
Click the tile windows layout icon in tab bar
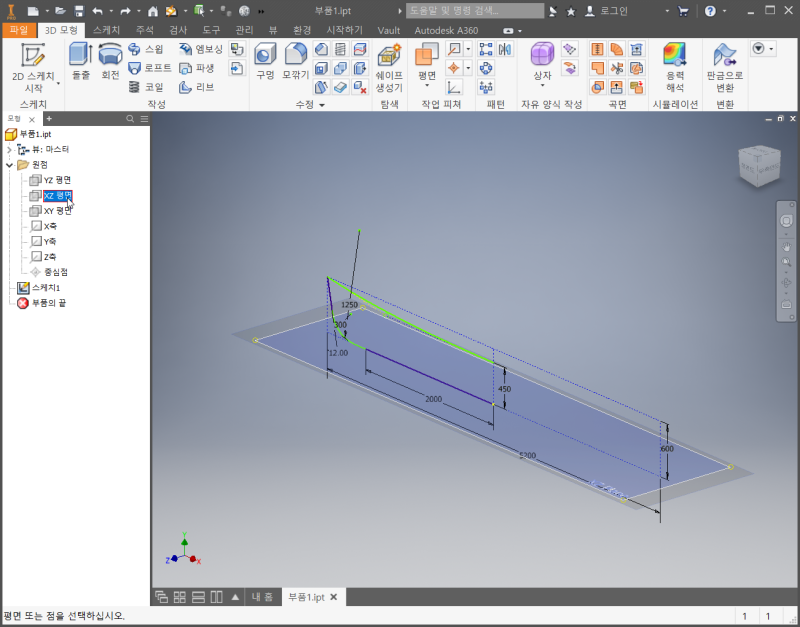click(180, 597)
